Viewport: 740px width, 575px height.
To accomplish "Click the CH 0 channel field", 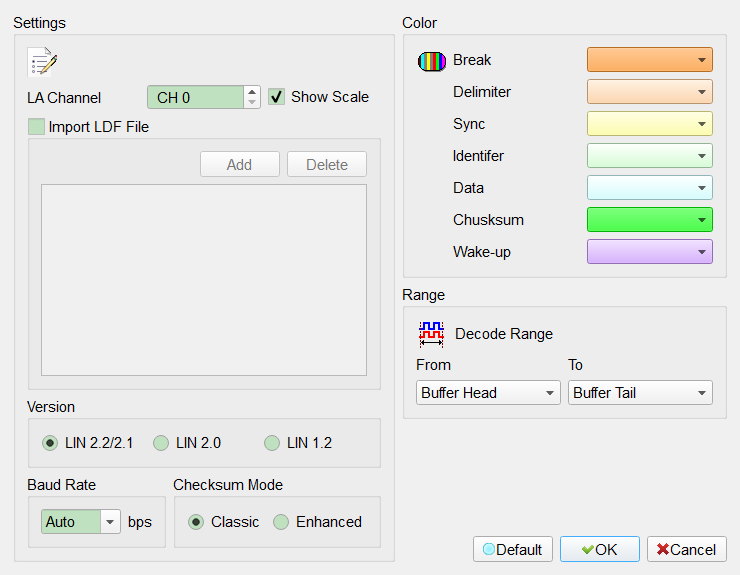I will (x=195, y=97).
